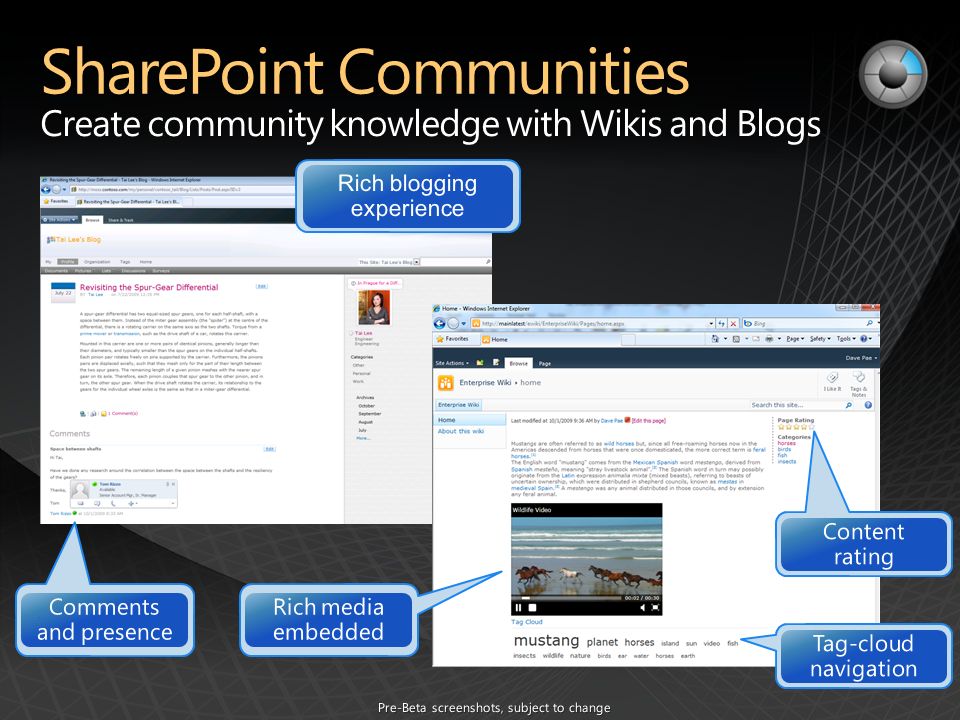Click Bing search magnifier in wiki browser
The height and width of the screenshot is (720, 960).
[869, 323]
